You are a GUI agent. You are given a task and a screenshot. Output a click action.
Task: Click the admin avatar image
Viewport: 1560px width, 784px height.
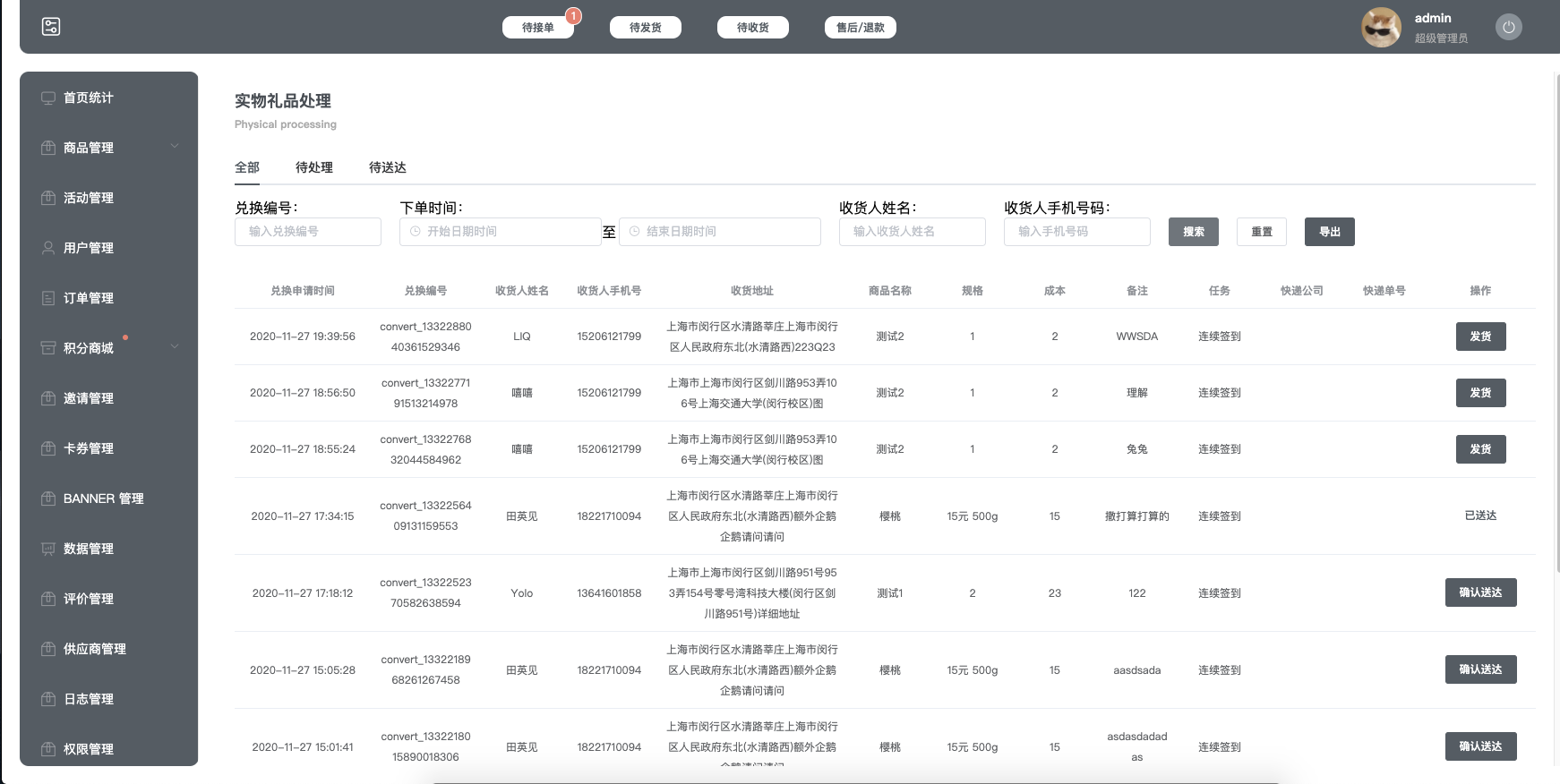[1381, 28]
